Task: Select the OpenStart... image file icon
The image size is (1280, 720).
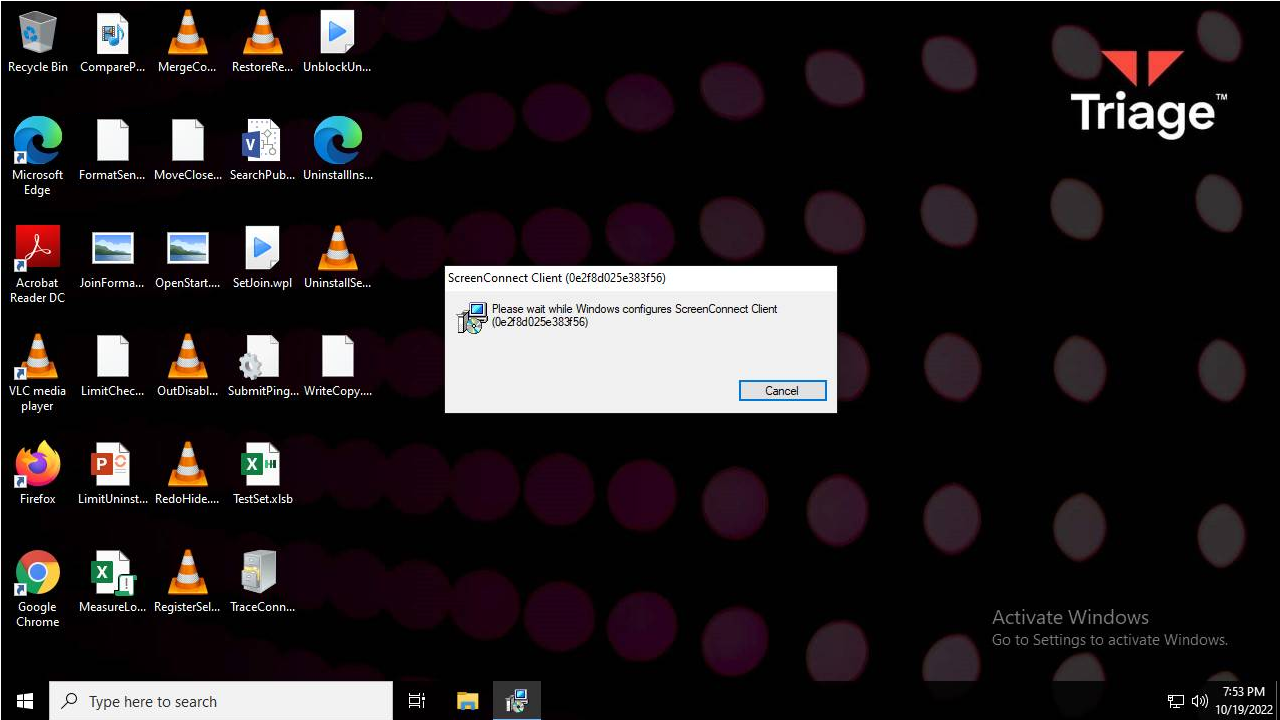Action: tap(187, 258)
